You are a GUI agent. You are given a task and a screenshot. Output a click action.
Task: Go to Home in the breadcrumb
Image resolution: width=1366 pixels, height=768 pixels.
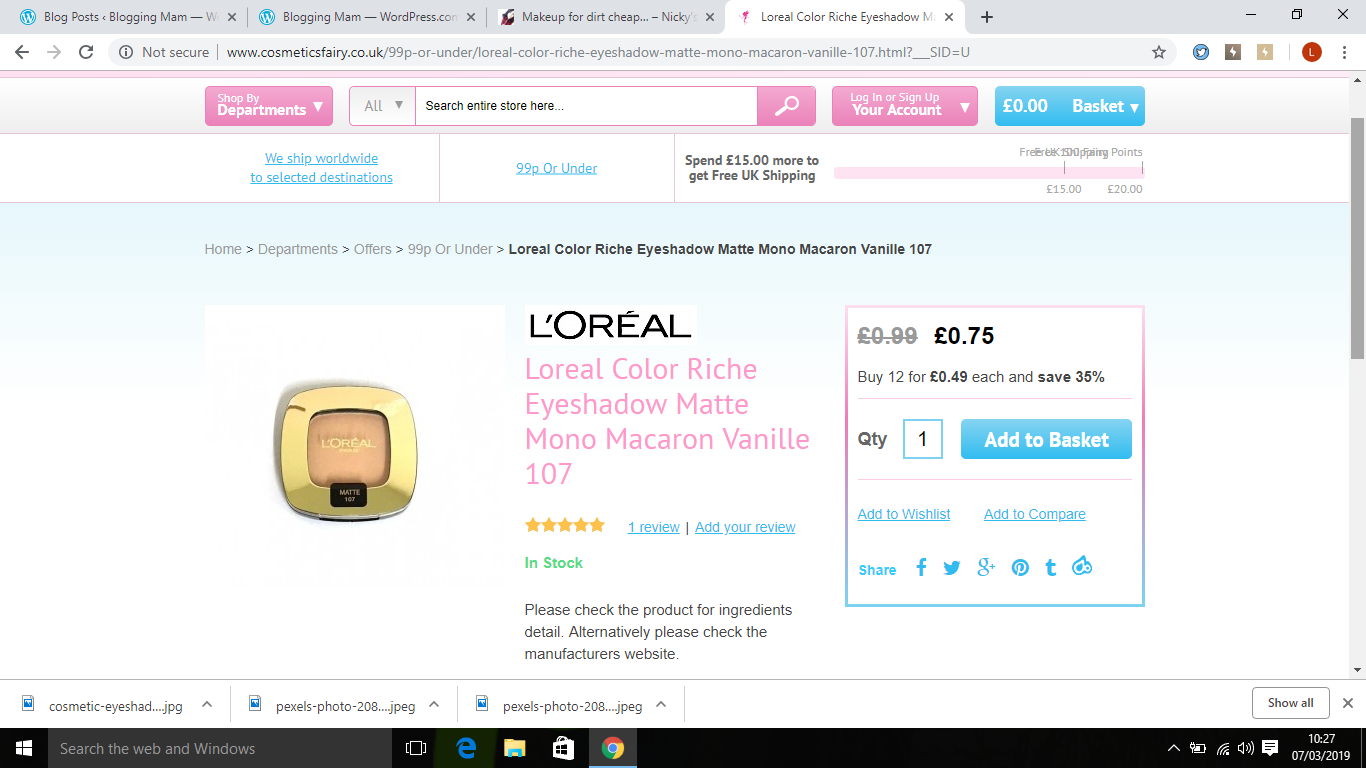pos(223,249)
